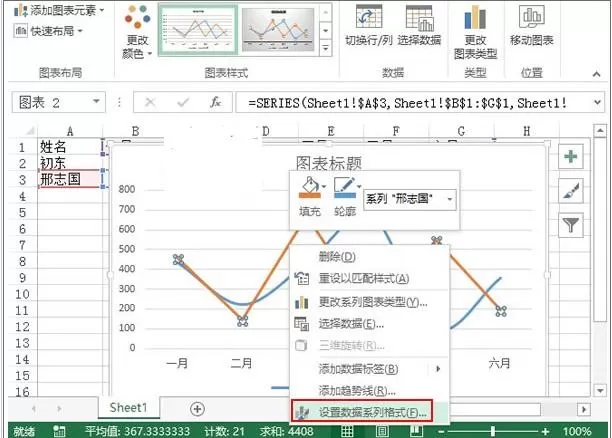Viewport: 612px width, 438px height.
Task: Switch to Normal view icon in status bar
Action: [x=347, y=431]
